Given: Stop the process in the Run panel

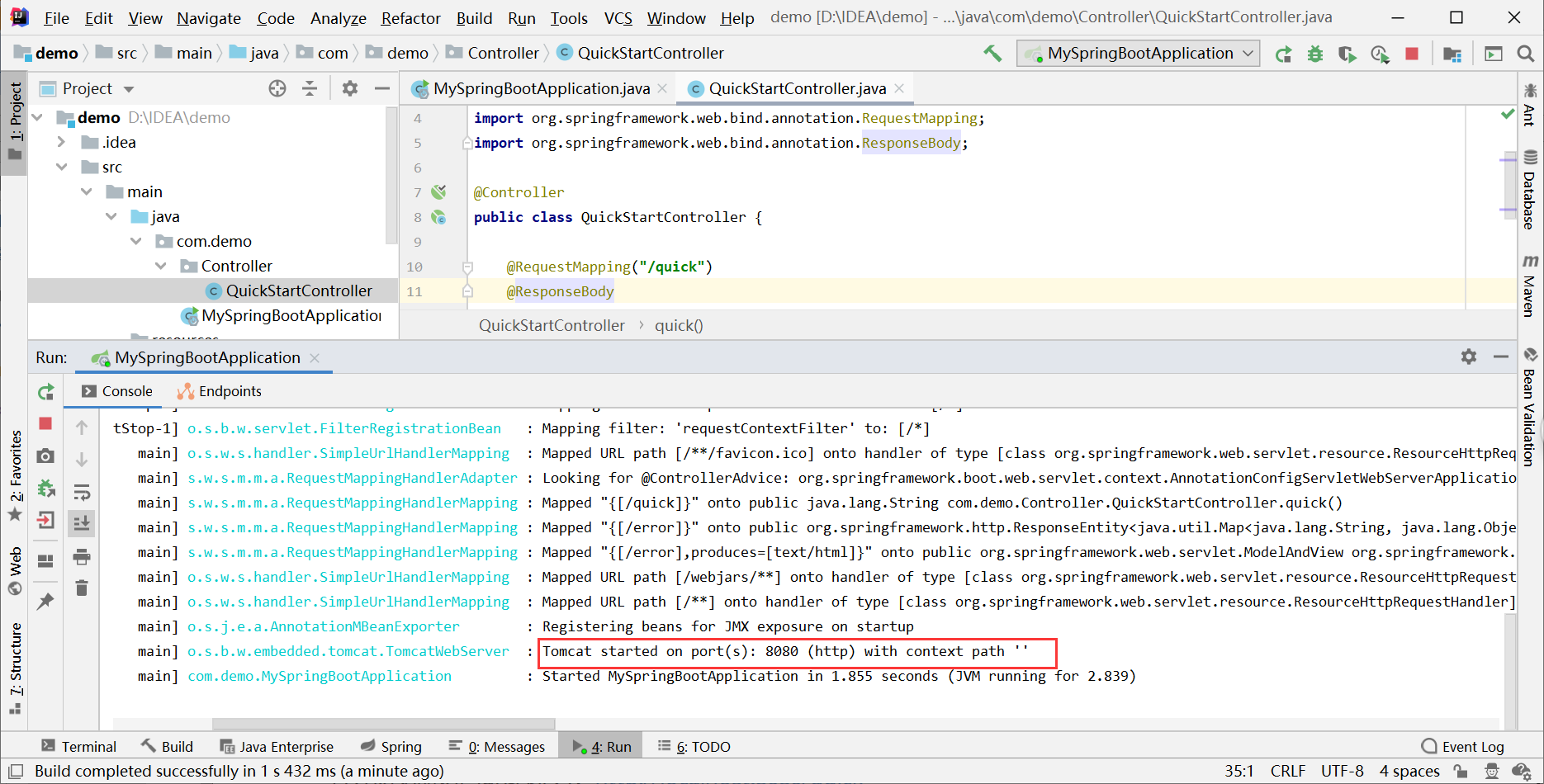Looking at the screenshot, I should pos(45,423).
